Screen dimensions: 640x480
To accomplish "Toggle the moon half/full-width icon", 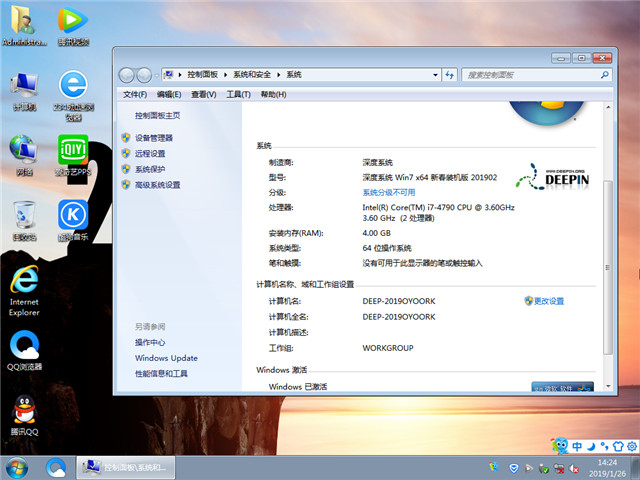I will pos(591,446).
